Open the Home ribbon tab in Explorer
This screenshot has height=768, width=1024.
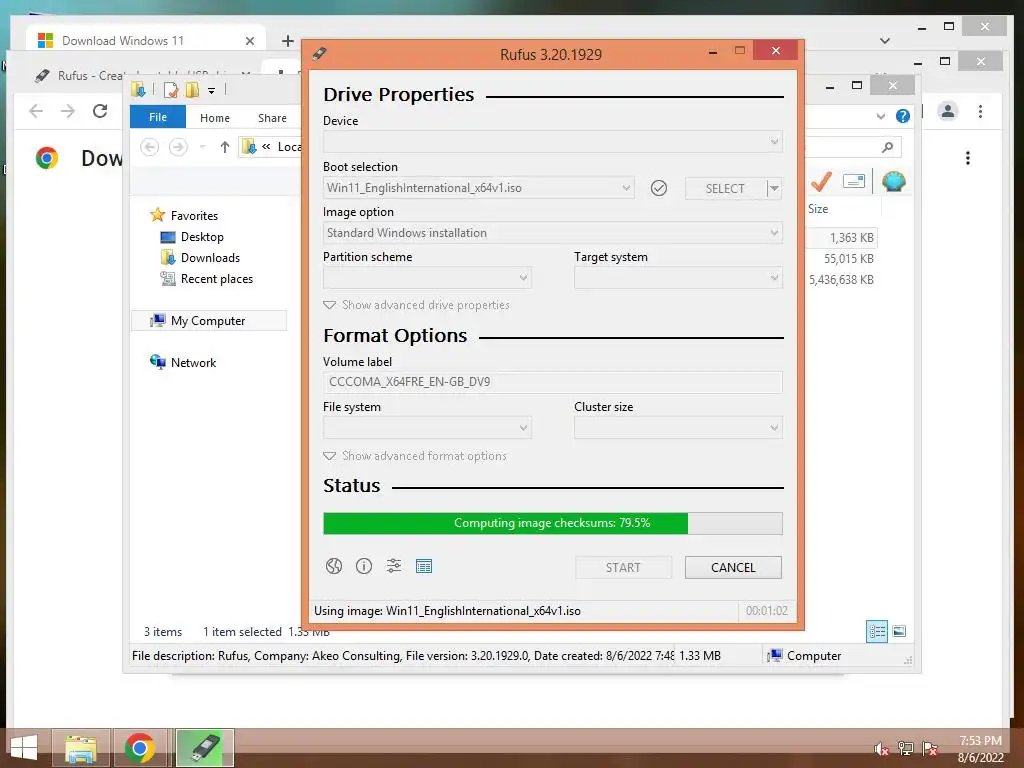pos(215,118)
